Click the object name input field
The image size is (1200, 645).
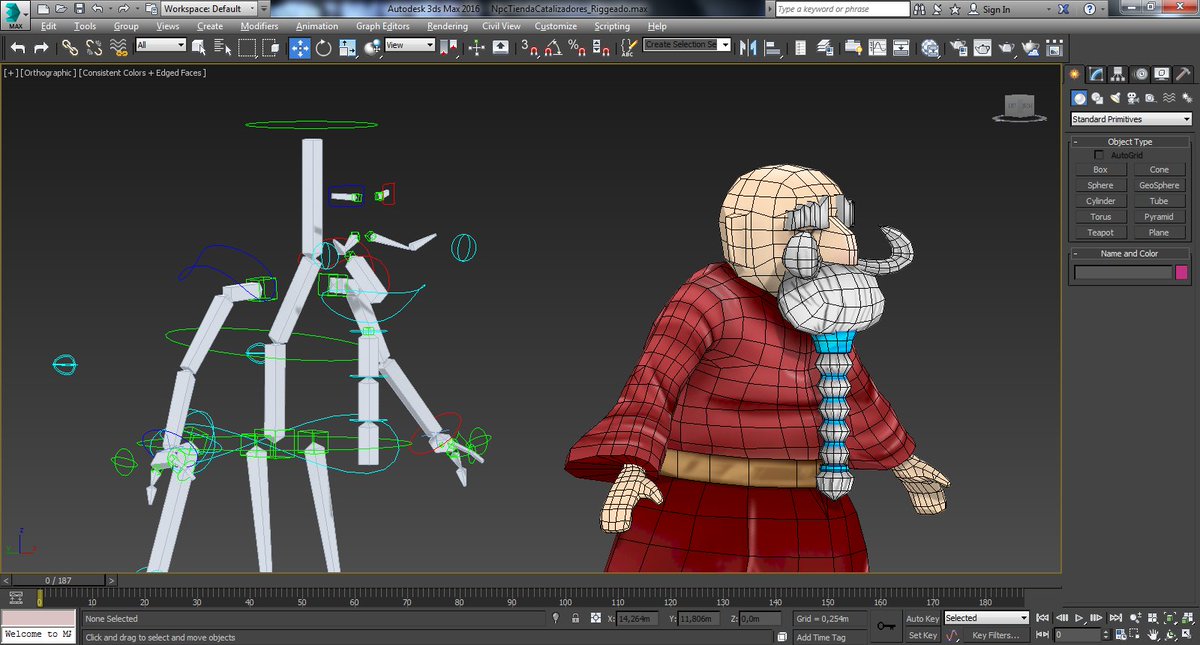click(1122, 272)
